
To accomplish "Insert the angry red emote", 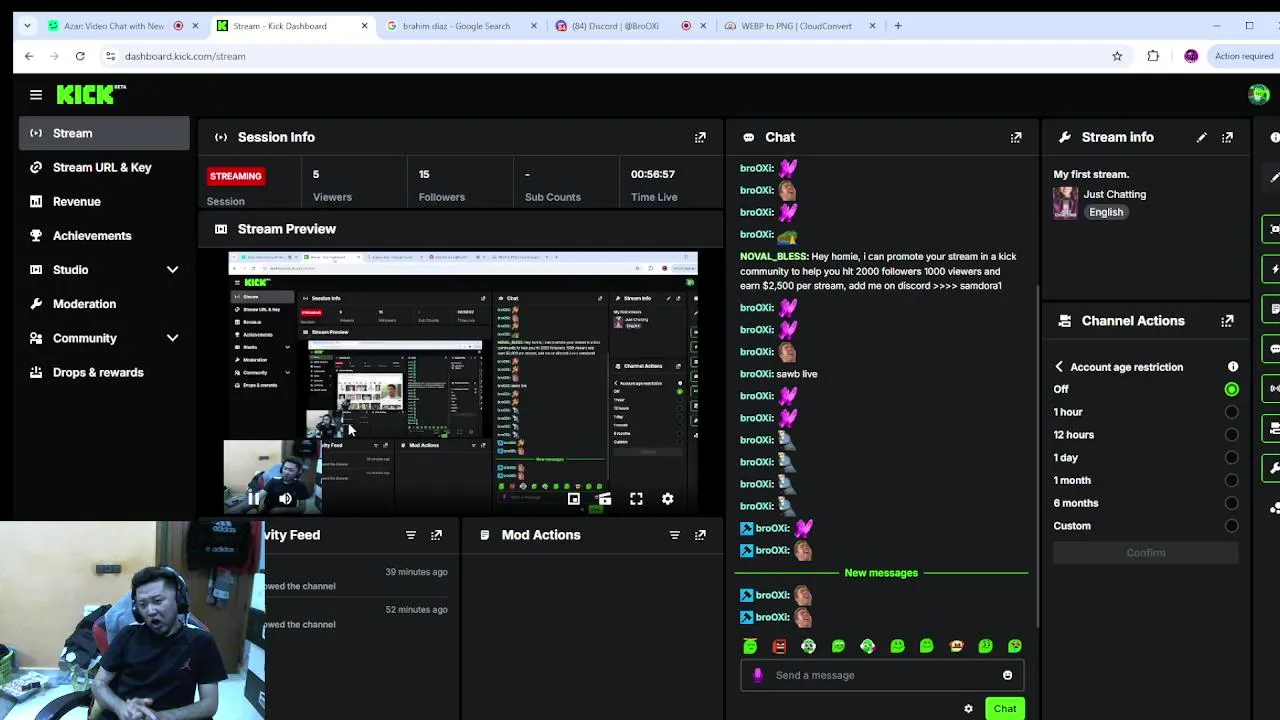I will coord(779,646).
